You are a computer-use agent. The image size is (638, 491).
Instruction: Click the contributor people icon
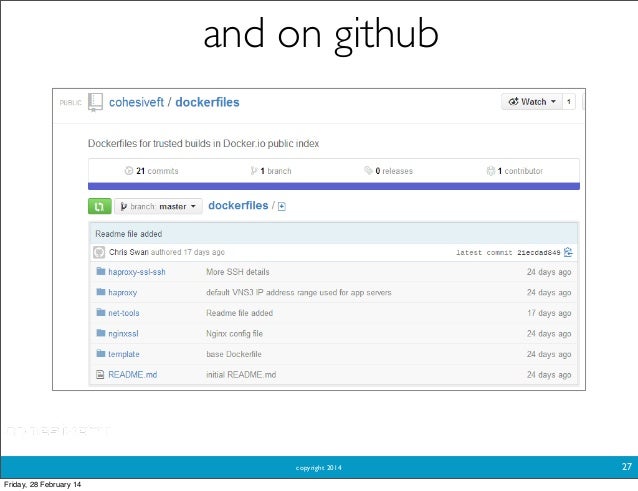[x=491, y=171]
